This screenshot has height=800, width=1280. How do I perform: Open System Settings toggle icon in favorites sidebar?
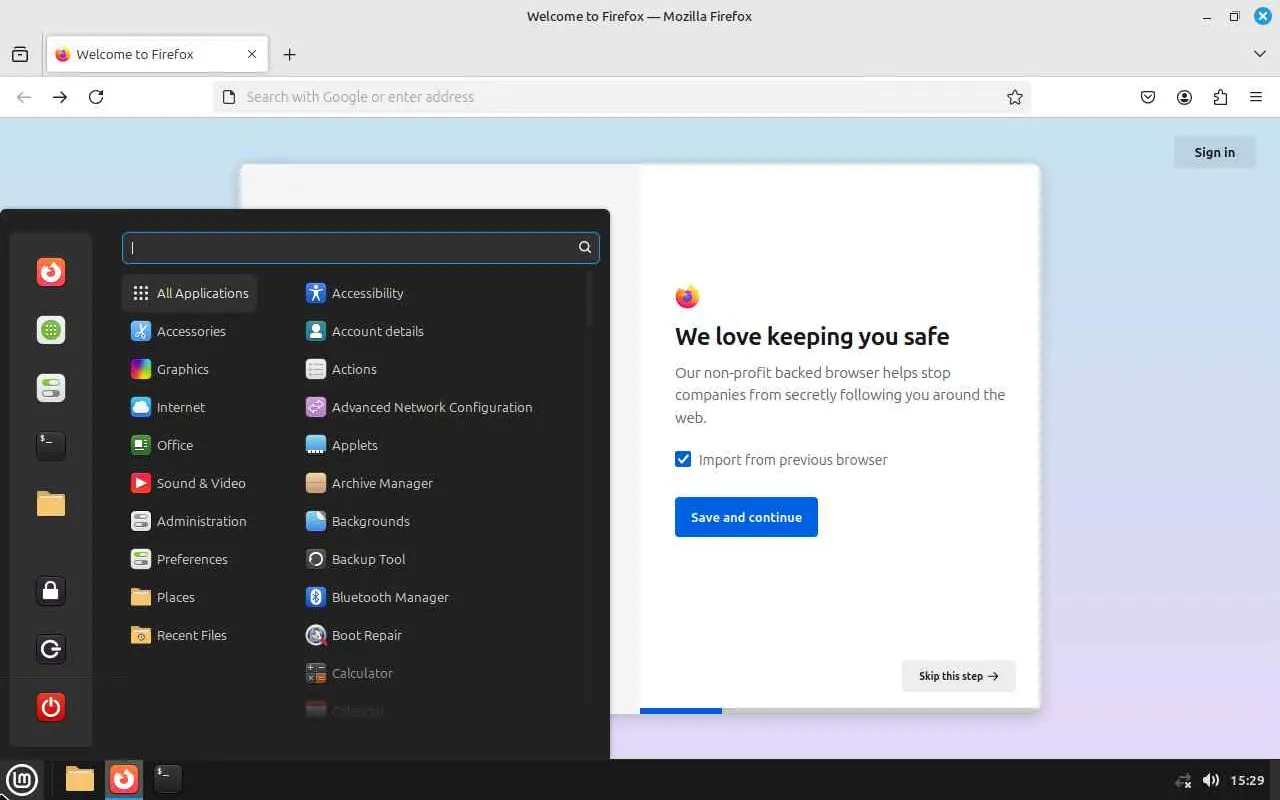[x=51, y=388]
